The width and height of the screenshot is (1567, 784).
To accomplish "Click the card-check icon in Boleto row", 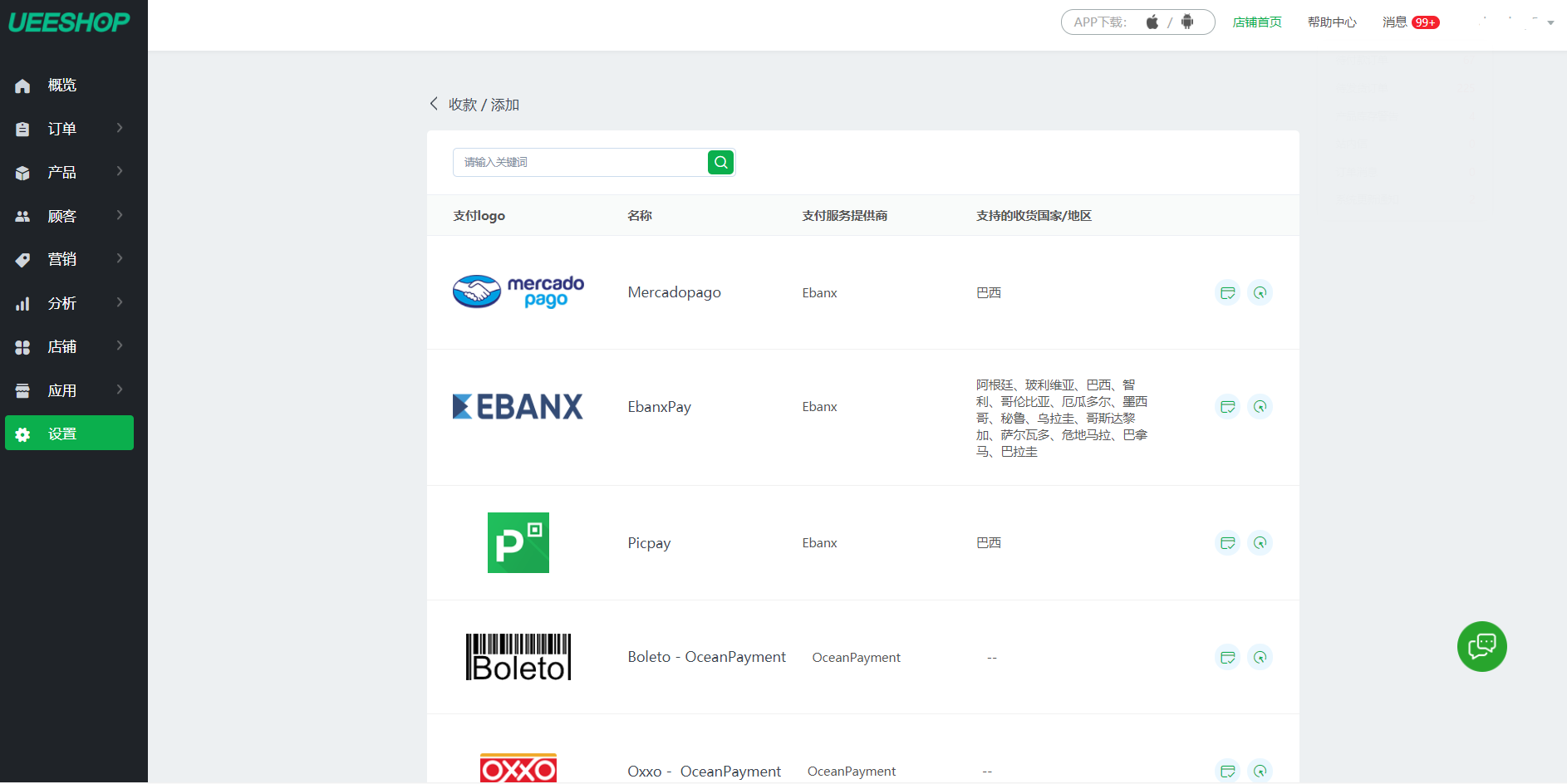I will 1227,657.
